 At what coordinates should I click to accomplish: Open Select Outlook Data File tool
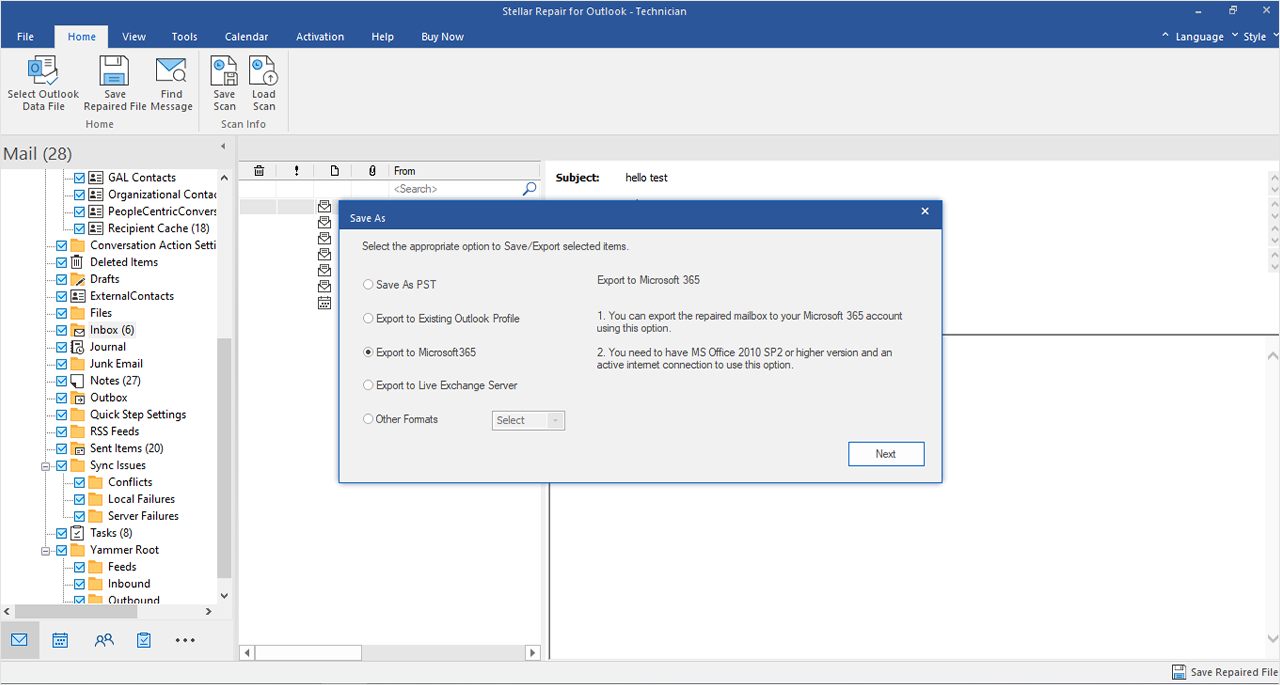point(43,83)
